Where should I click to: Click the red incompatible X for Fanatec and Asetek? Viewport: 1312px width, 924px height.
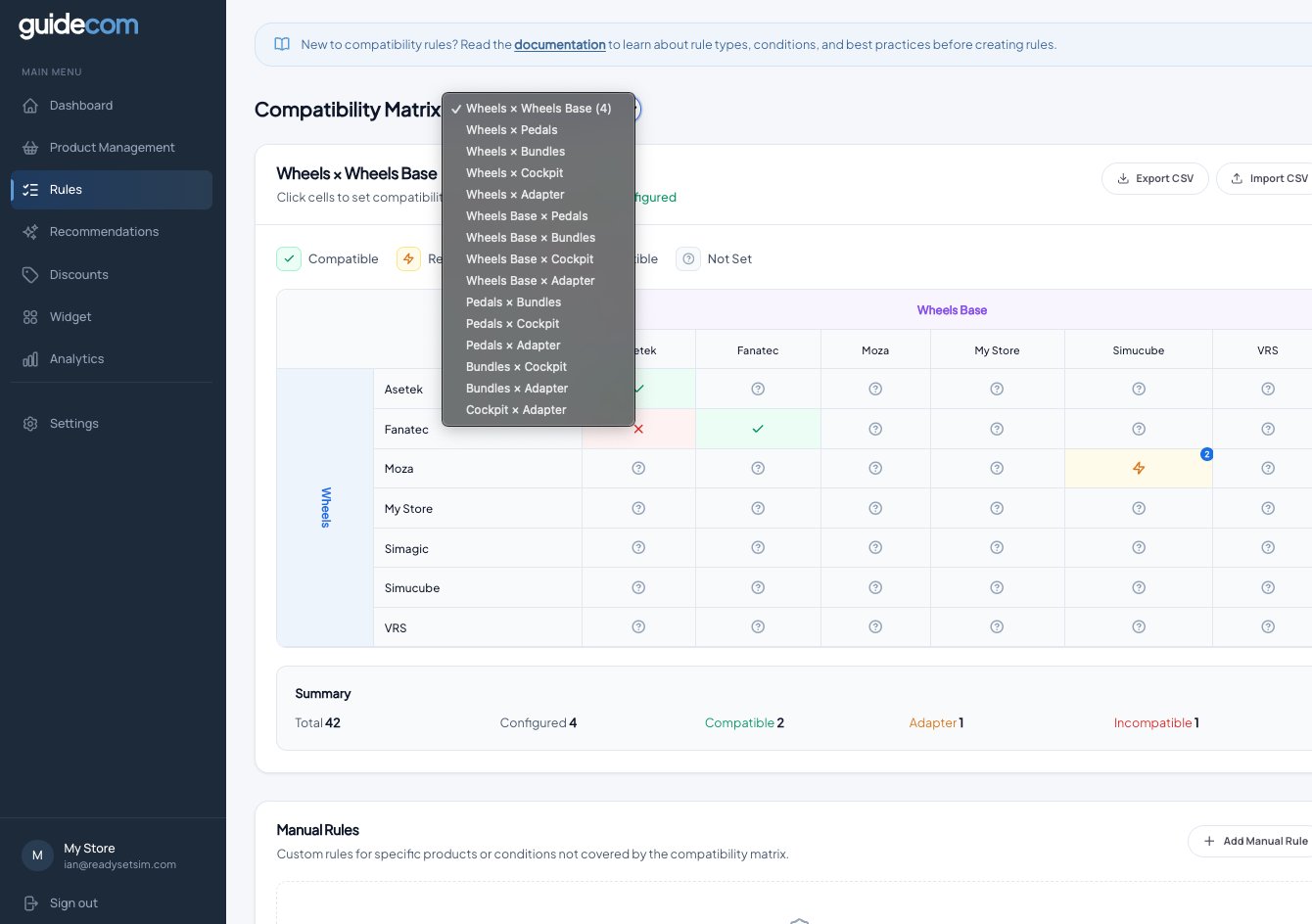pyautogui.click(x=638, y=429)
